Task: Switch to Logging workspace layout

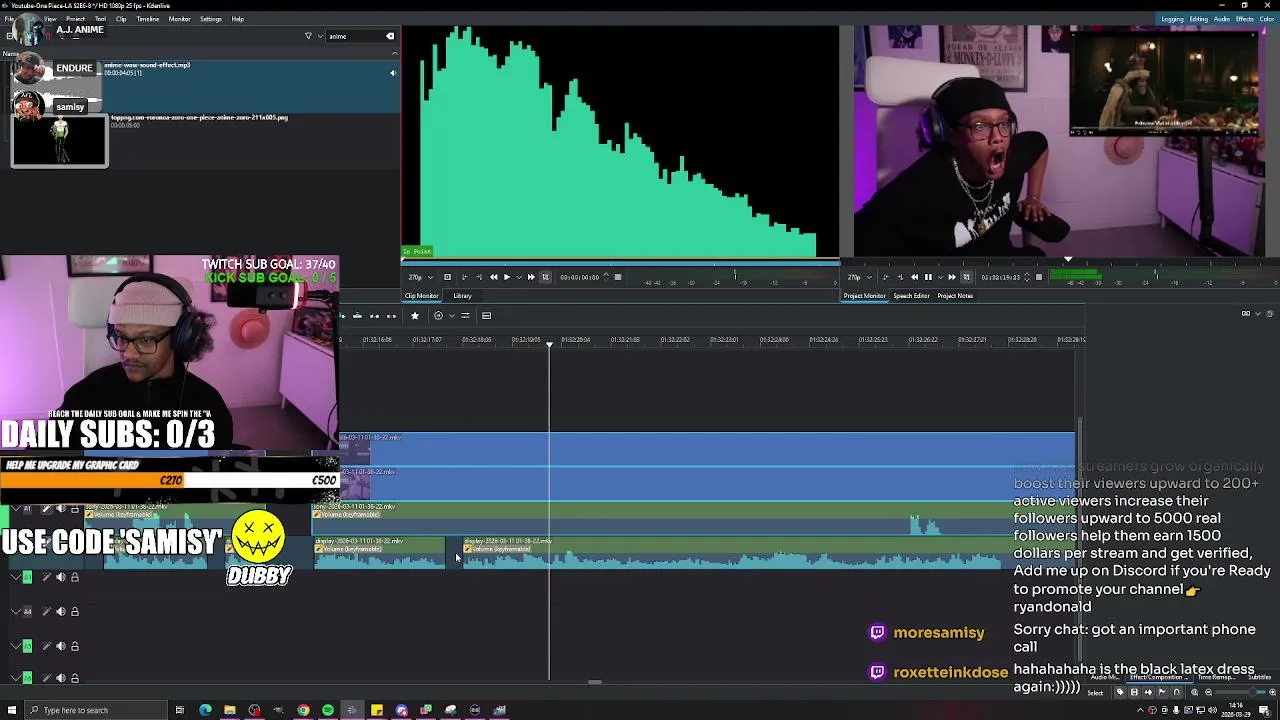Action: coord(1172,19)
